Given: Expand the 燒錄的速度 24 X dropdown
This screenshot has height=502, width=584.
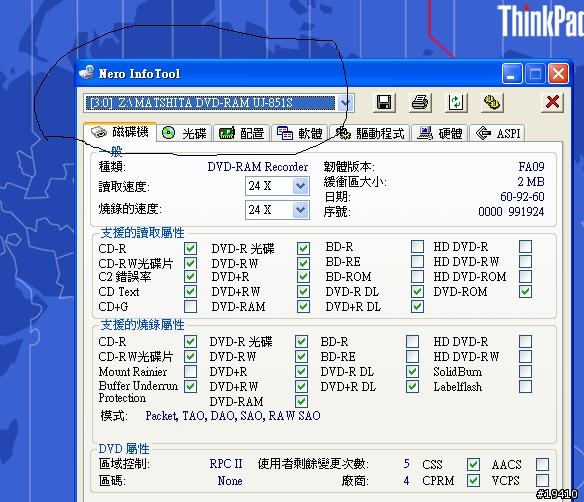Looking at the screenshot, I should [x=301, y=210].
